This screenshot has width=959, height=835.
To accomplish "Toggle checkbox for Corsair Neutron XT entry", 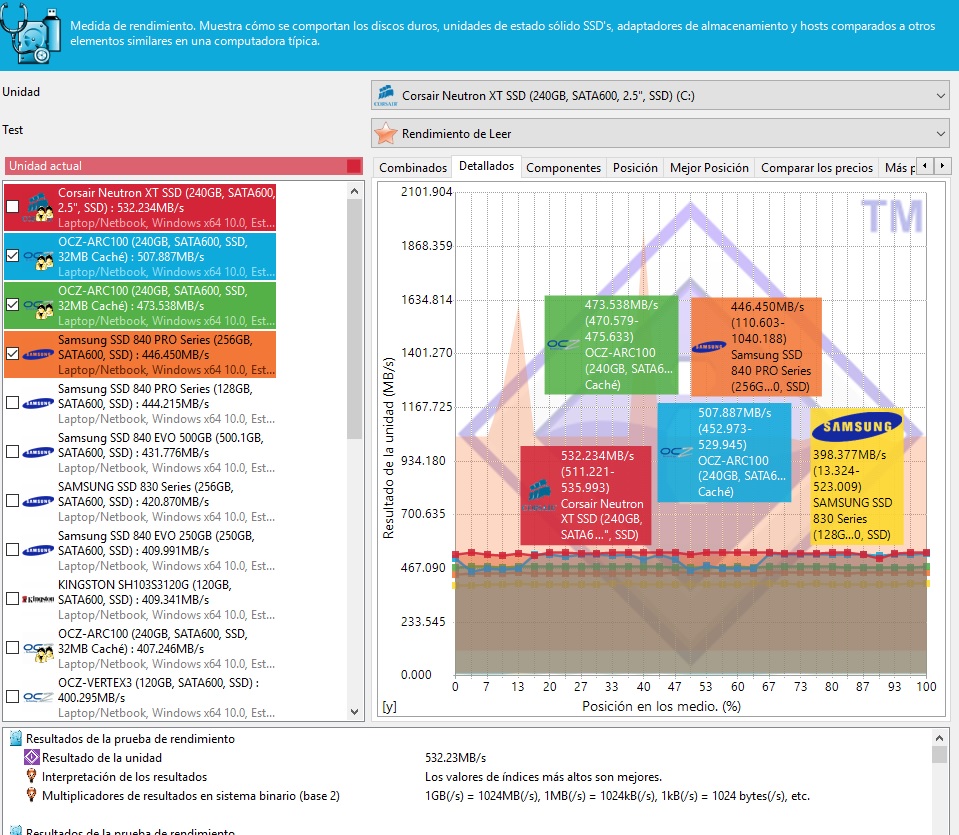I will 12,207.
